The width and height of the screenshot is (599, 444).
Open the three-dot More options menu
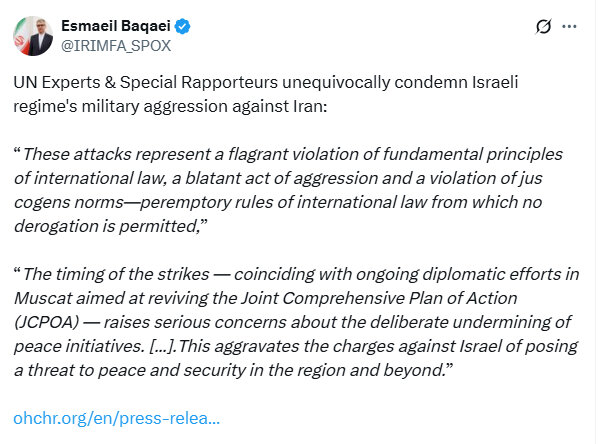tap(569, 26)
